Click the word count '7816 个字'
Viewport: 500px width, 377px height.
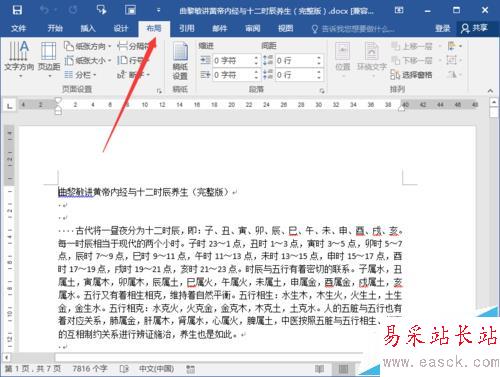[x=90, y=369]
